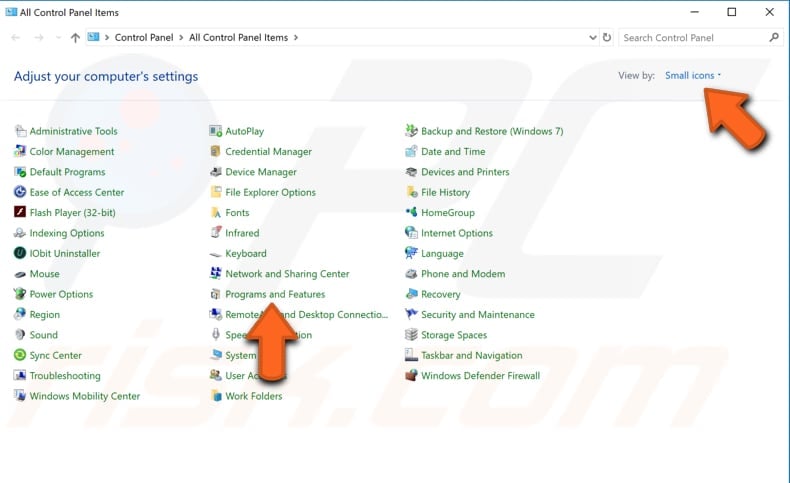This screenshot has height=483, width=790.
Task: Click the Internet Options globe icon
Action: coord(411,233)
